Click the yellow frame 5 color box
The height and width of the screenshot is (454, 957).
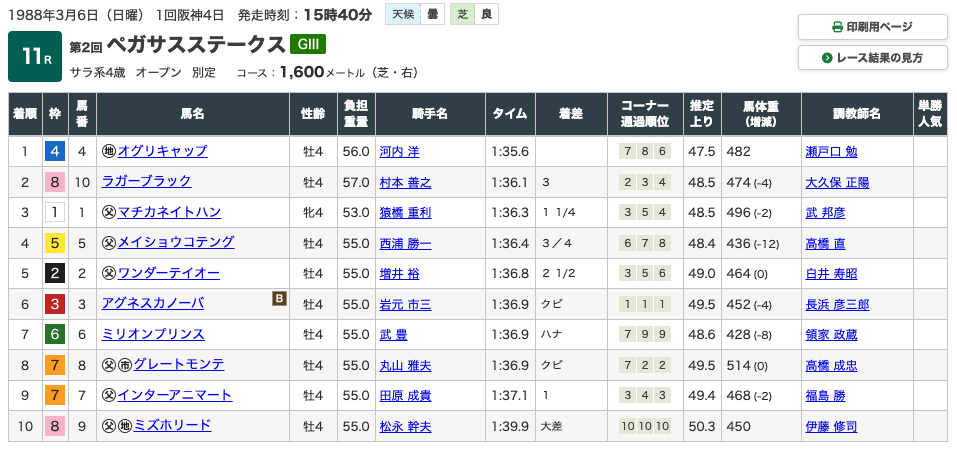tap(55, 243)
